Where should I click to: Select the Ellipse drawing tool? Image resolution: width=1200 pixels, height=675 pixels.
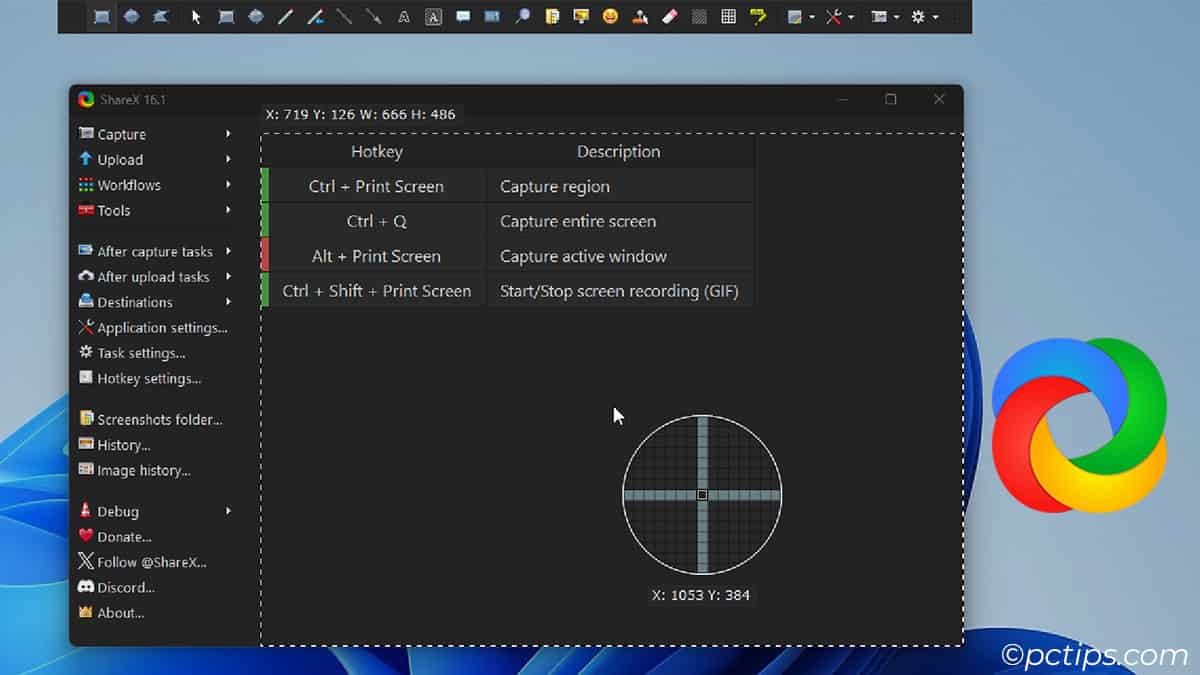254,16
